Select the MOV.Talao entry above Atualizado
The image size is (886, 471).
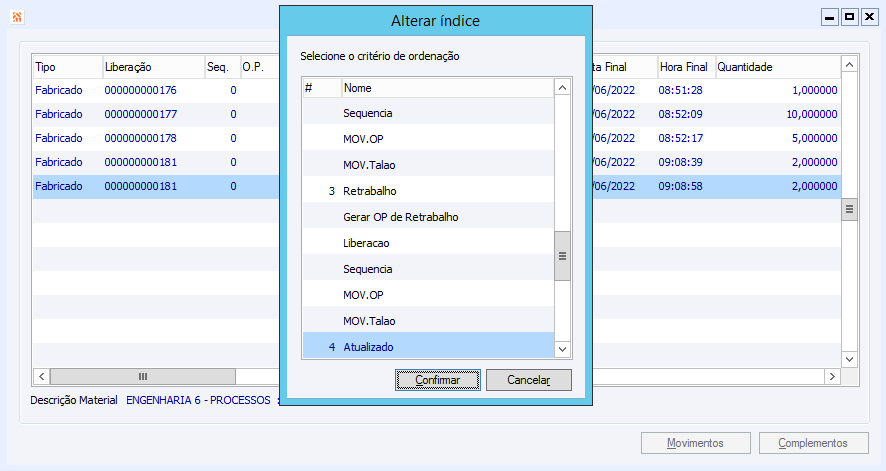pyautogui.click(x=428, y=321)
